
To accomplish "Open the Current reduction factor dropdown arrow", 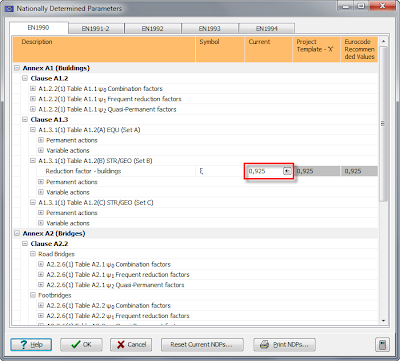I will point(287,171).
